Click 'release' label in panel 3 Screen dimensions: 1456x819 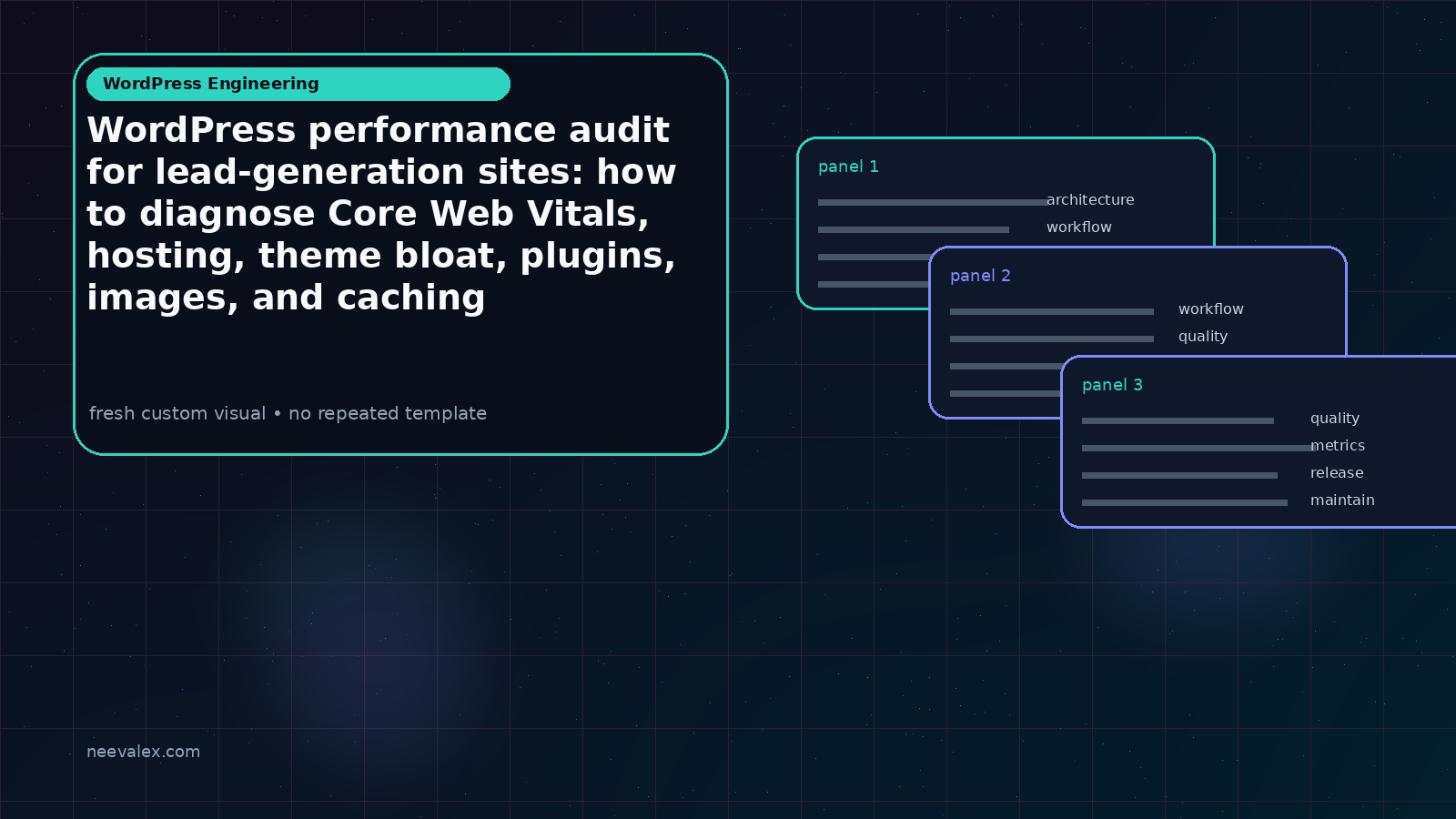click(x=1337, y=472)
